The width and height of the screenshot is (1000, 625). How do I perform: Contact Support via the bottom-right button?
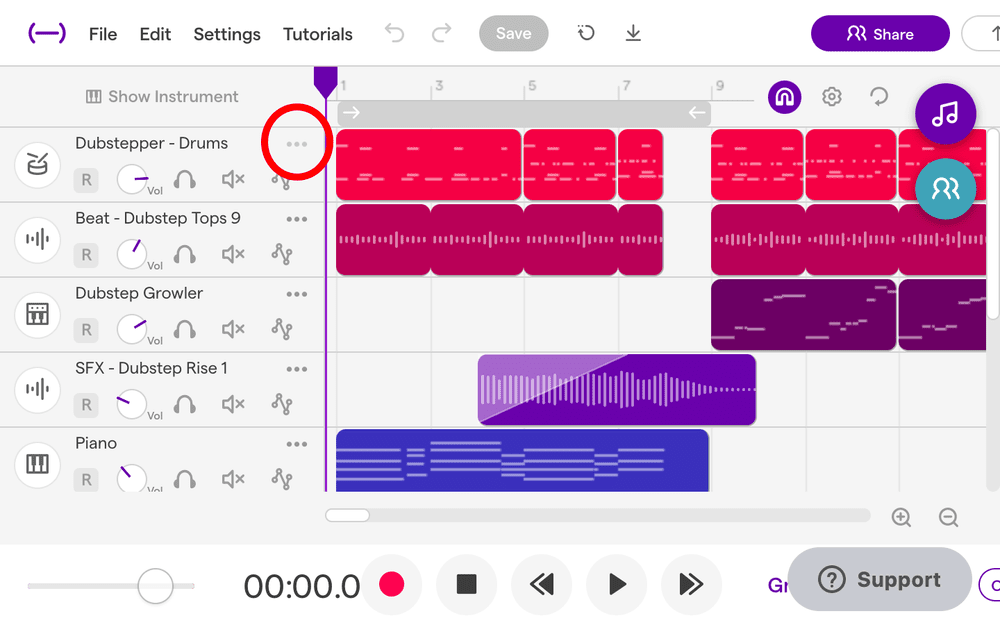click(x=878, y=579)
